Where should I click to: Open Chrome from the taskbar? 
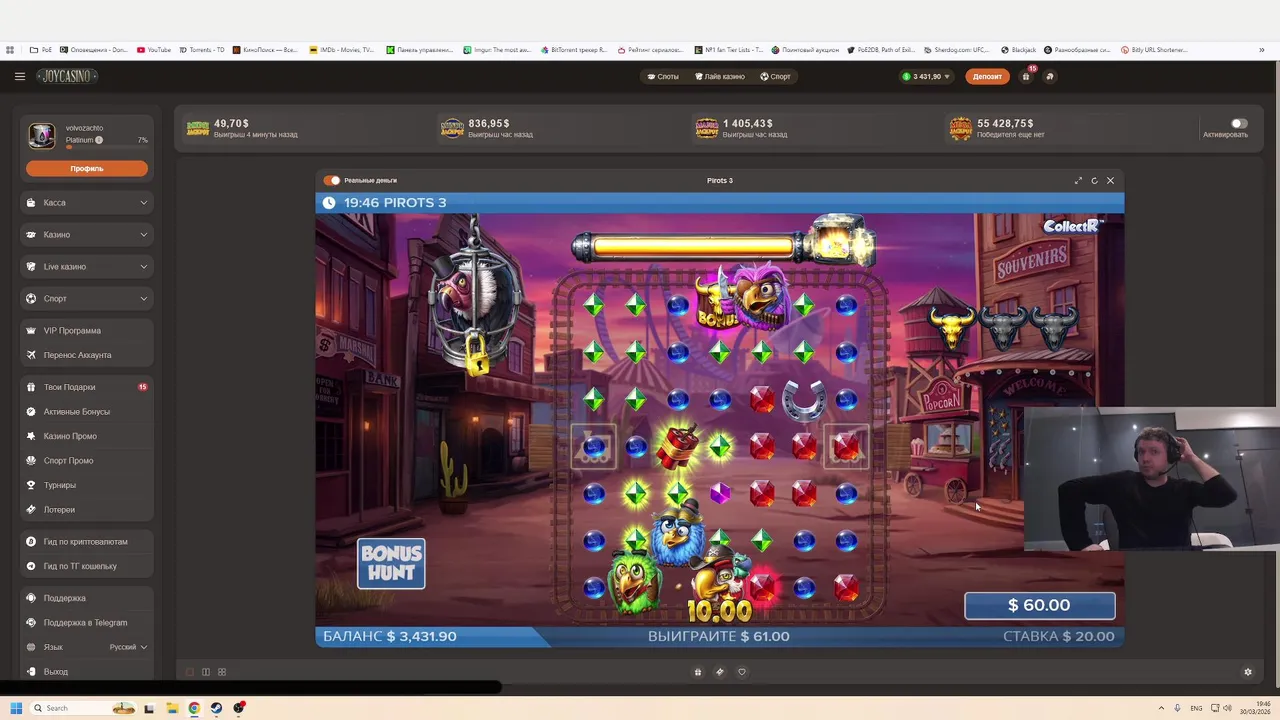(x=194, y=708)
